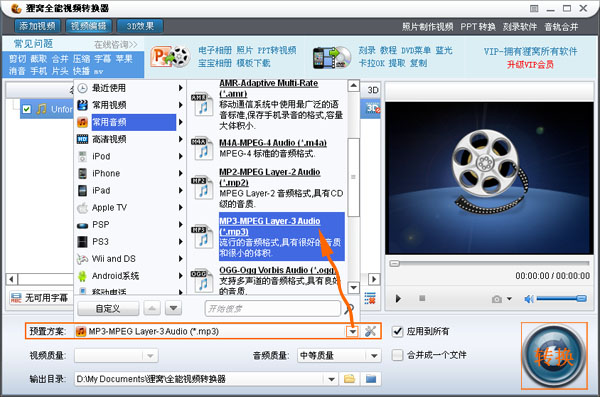Open the 预置方案 preset dropdown arrow
The height and width of the screenshot is (397, 600).
[x=352, y=332]
